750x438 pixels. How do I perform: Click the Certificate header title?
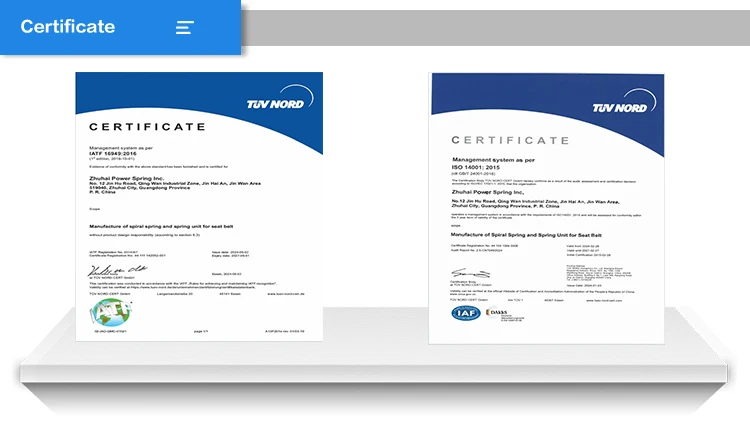tap(67, 26)
